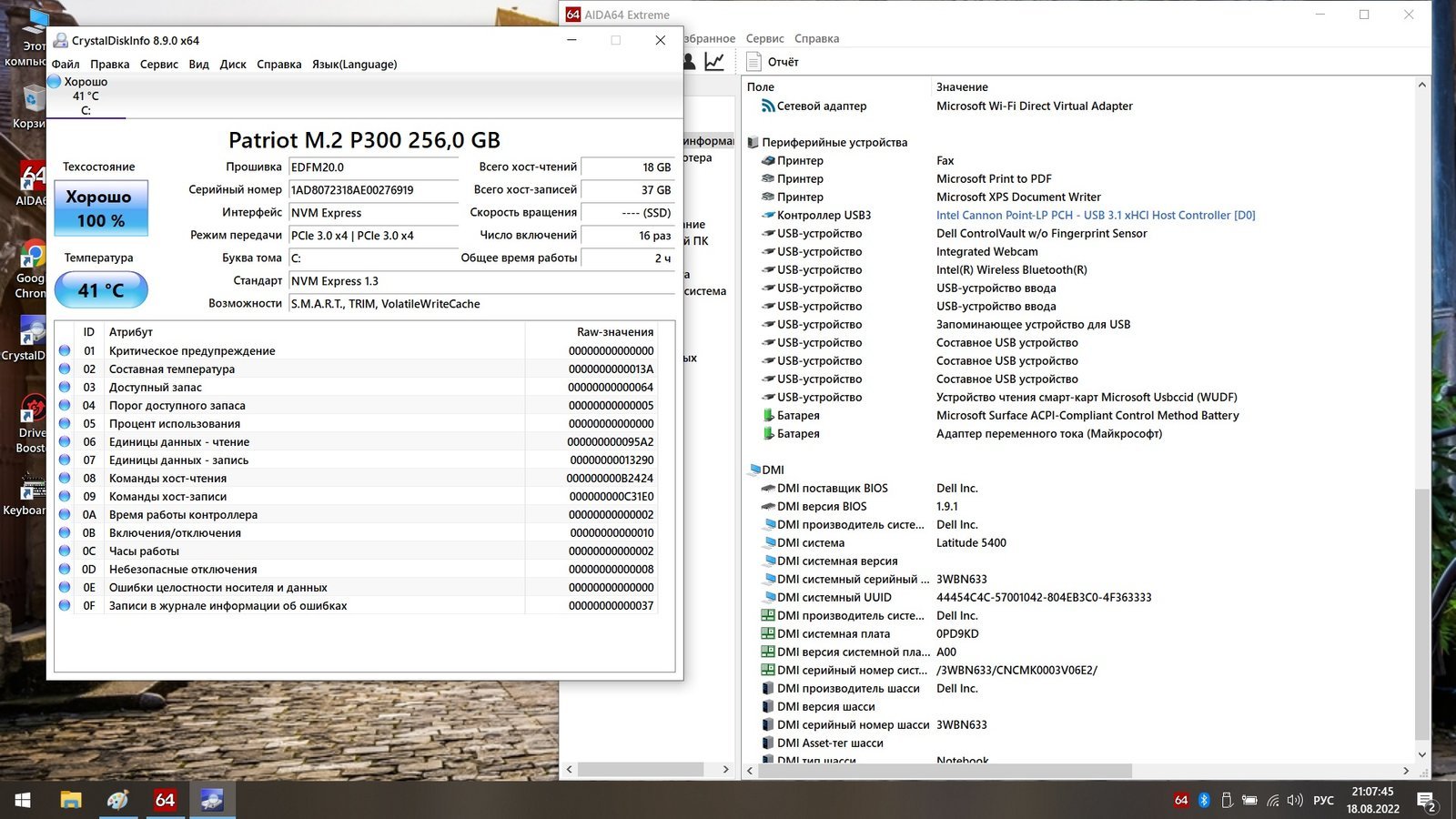Open the Диск menu in CrystalDiskInfo
The image size is (1456, 819).
pyautogui.click(x=233, y=65)
